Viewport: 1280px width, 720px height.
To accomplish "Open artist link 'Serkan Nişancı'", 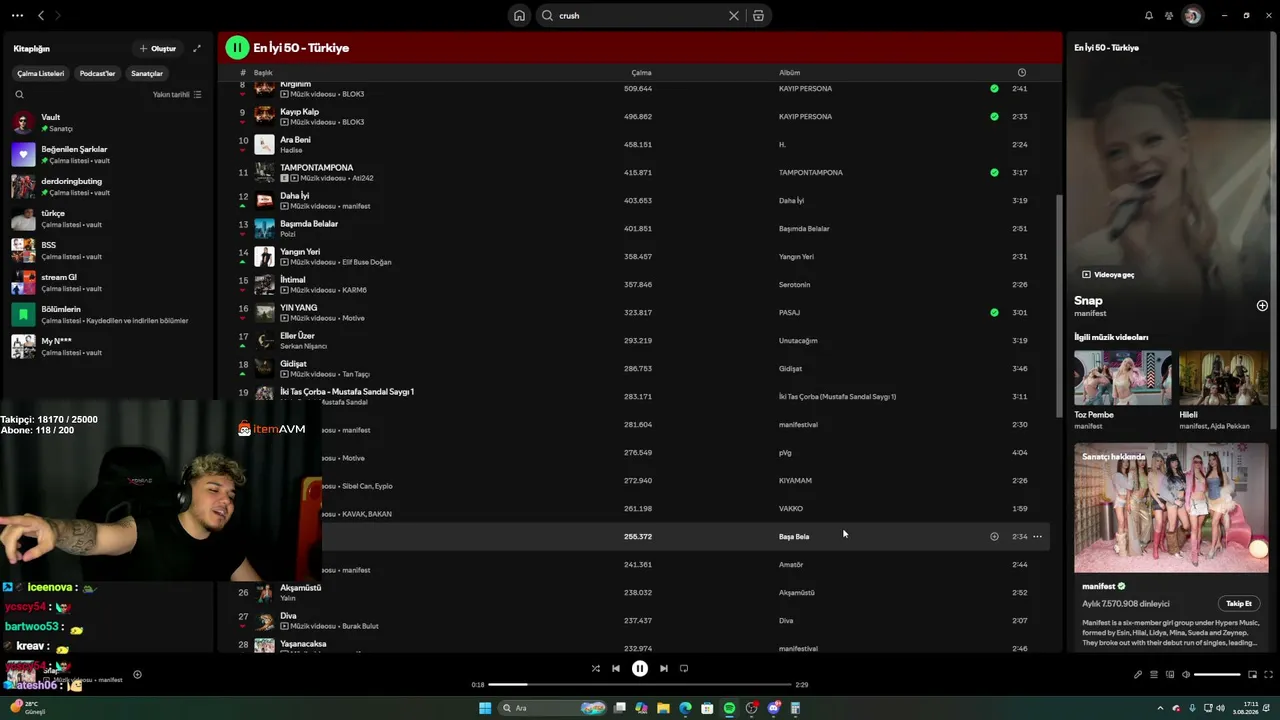I will click(x=304, y=346).
